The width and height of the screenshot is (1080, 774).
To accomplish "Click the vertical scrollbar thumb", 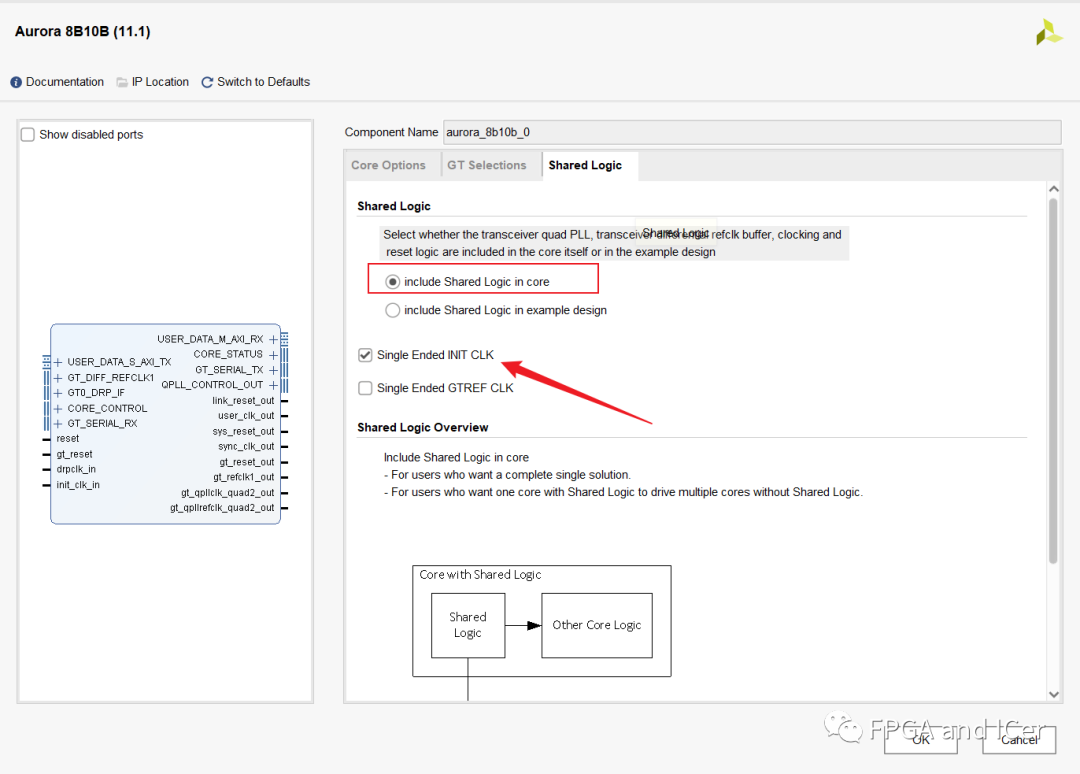I will [x=1053, y=381].
